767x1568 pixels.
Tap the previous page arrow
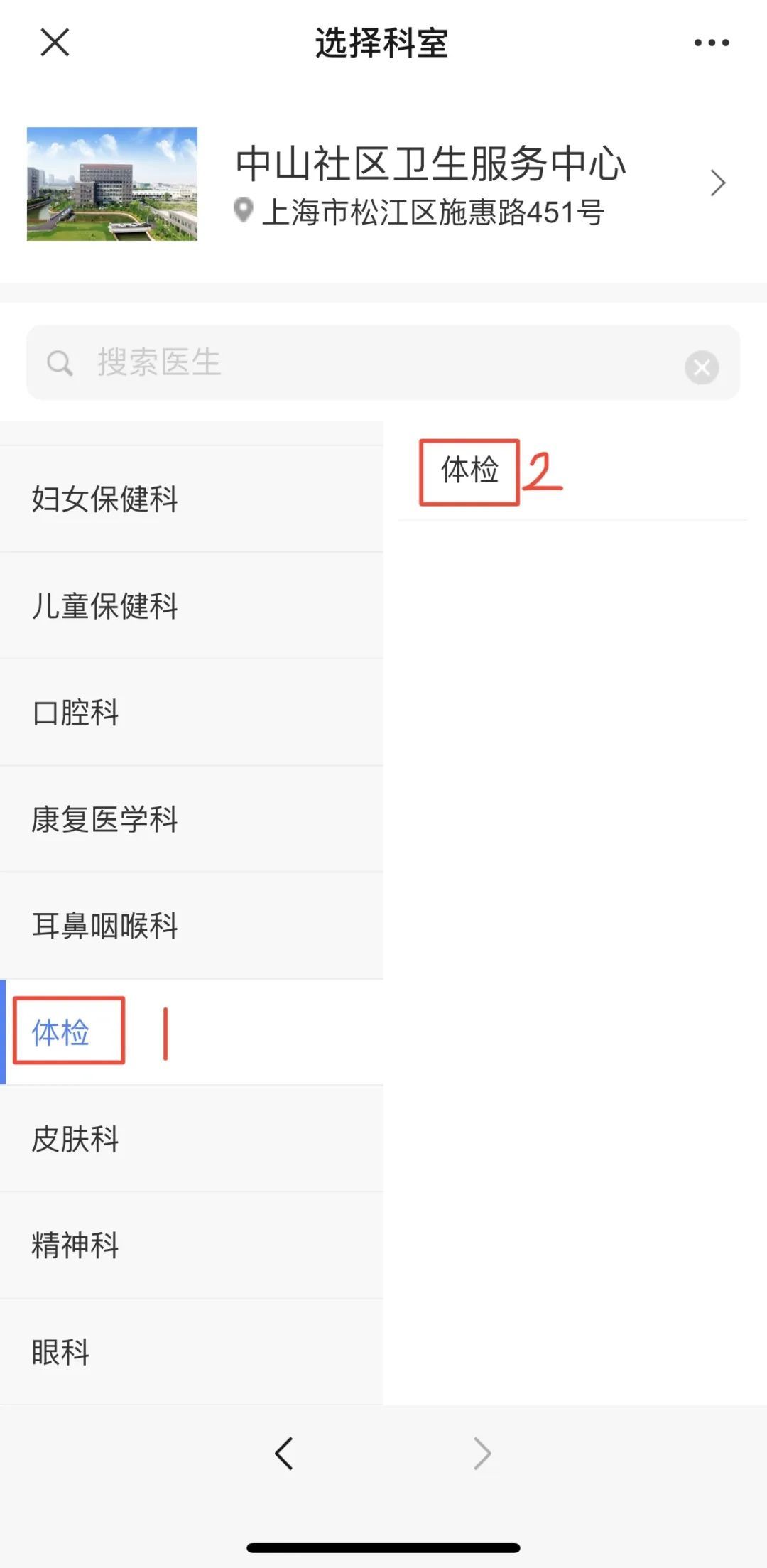(x=284, y=1453)
